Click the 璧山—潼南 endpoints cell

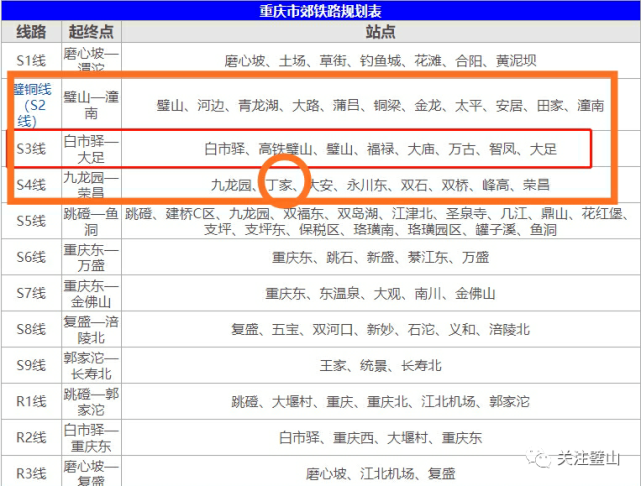point(91,105)
